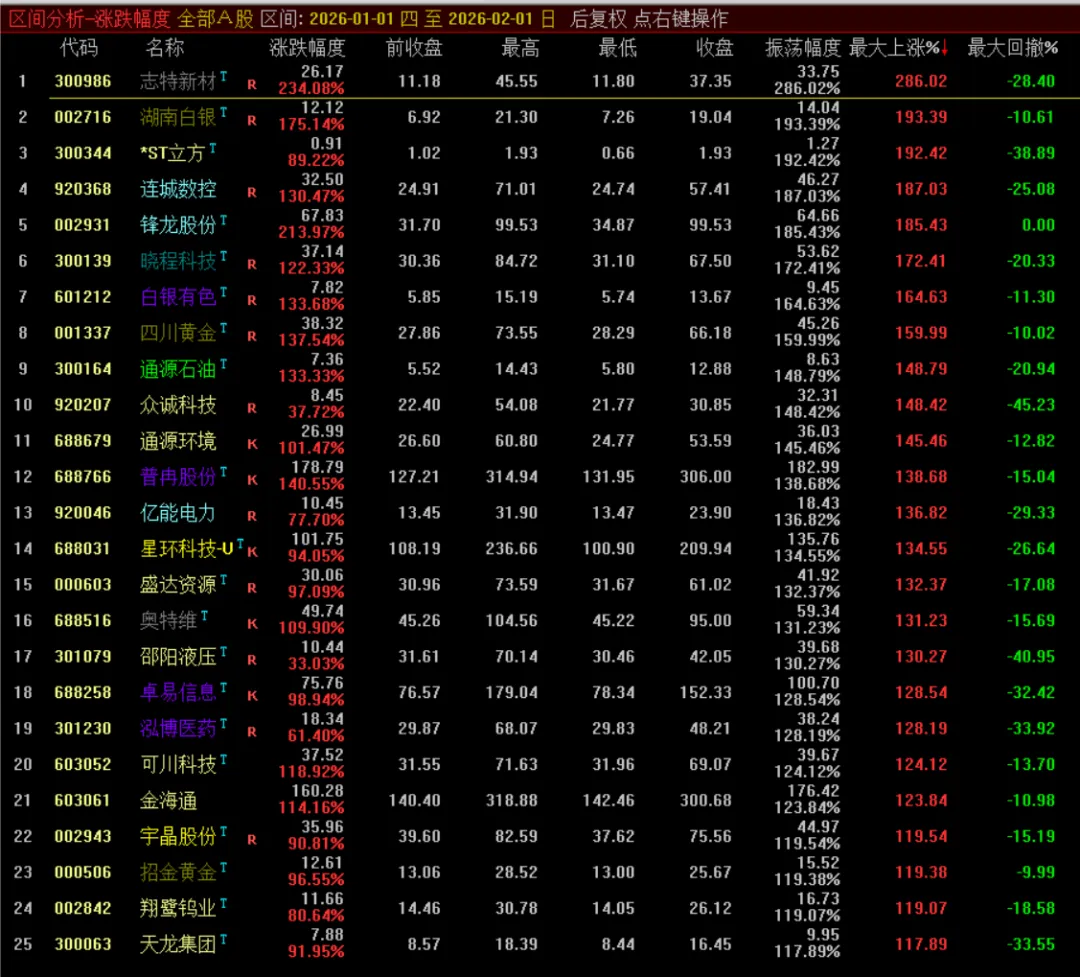The width and height of the screenshot is (1080, 977).
Task: Select stock name 锋龙股份
Action: [x=178, y=225]
